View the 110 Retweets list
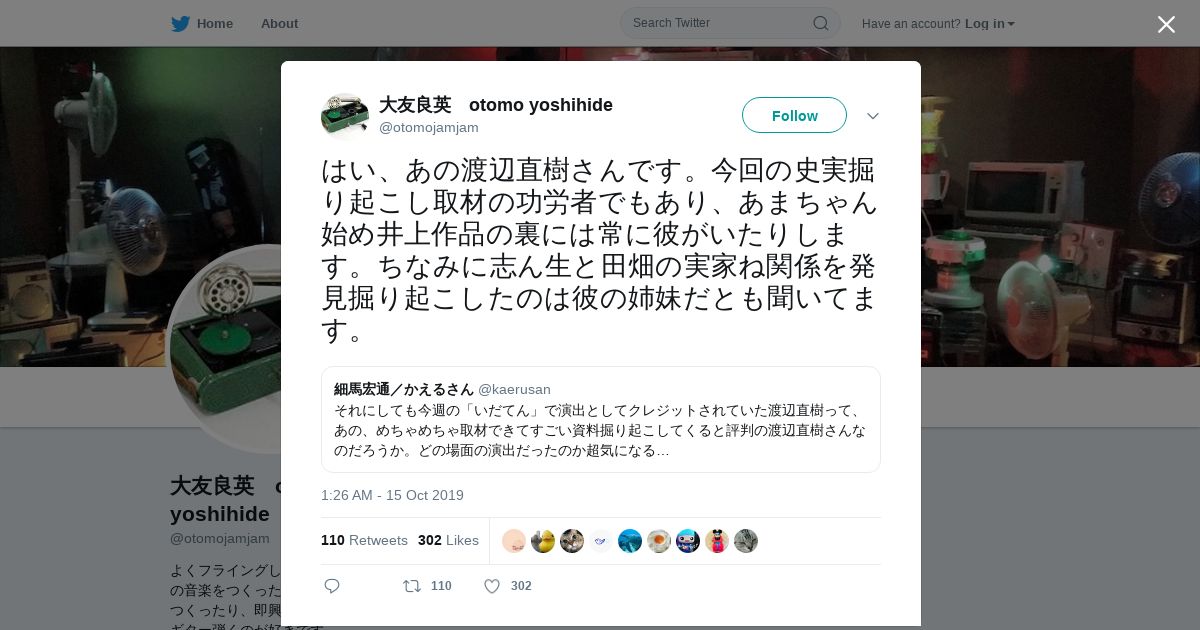 [x=364, y=540]
